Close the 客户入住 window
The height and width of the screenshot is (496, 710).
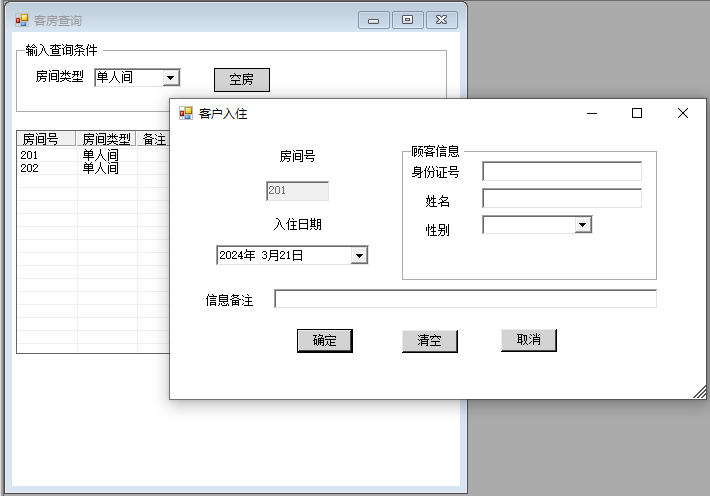(x=682, y=113)
